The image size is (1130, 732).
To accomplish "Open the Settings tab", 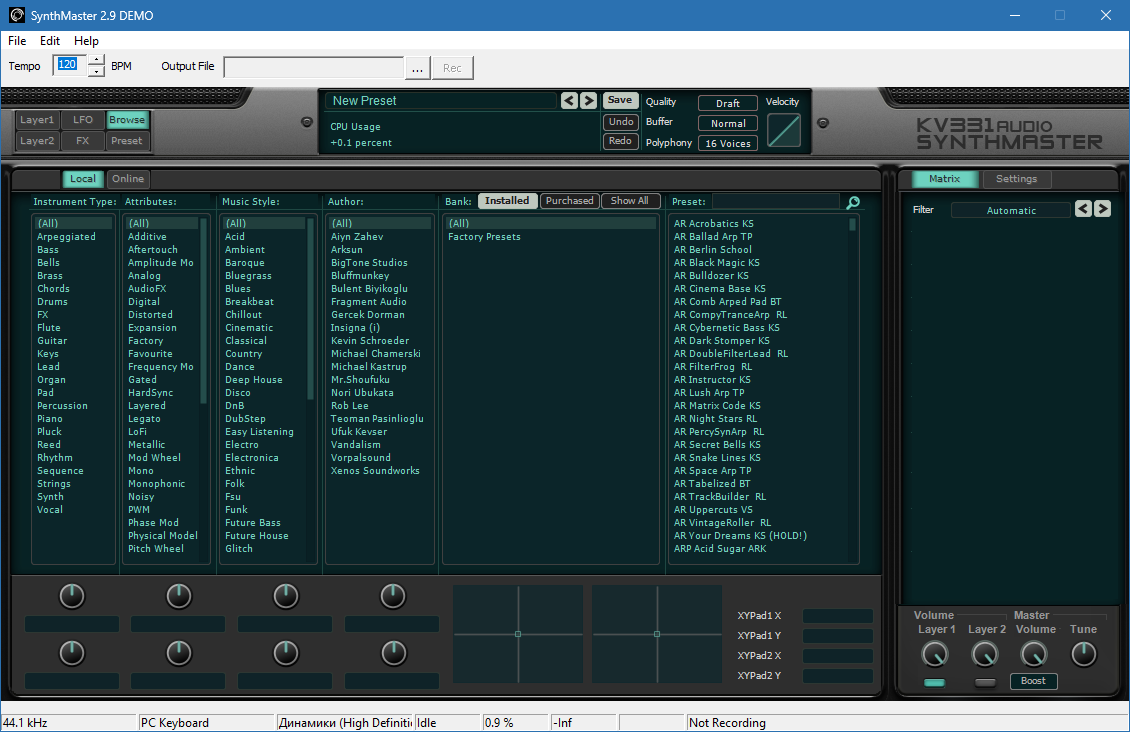I will tap(1016, 179).
